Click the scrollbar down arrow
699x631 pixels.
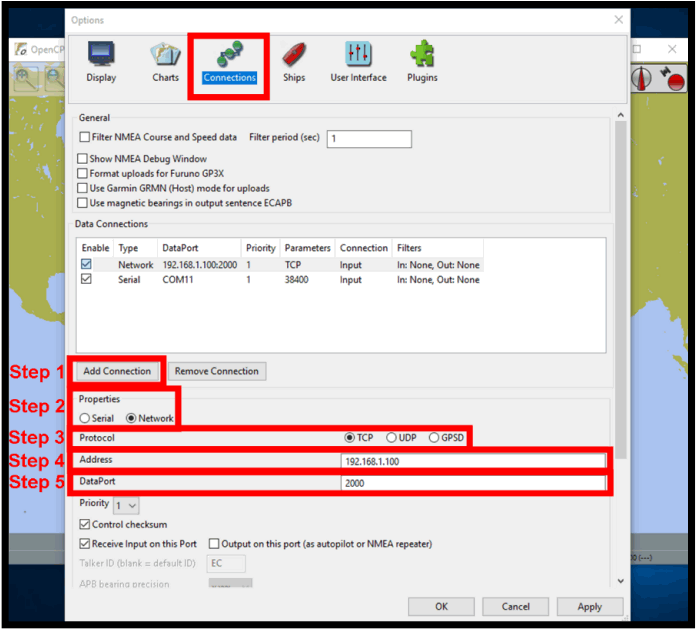point(621,581)
